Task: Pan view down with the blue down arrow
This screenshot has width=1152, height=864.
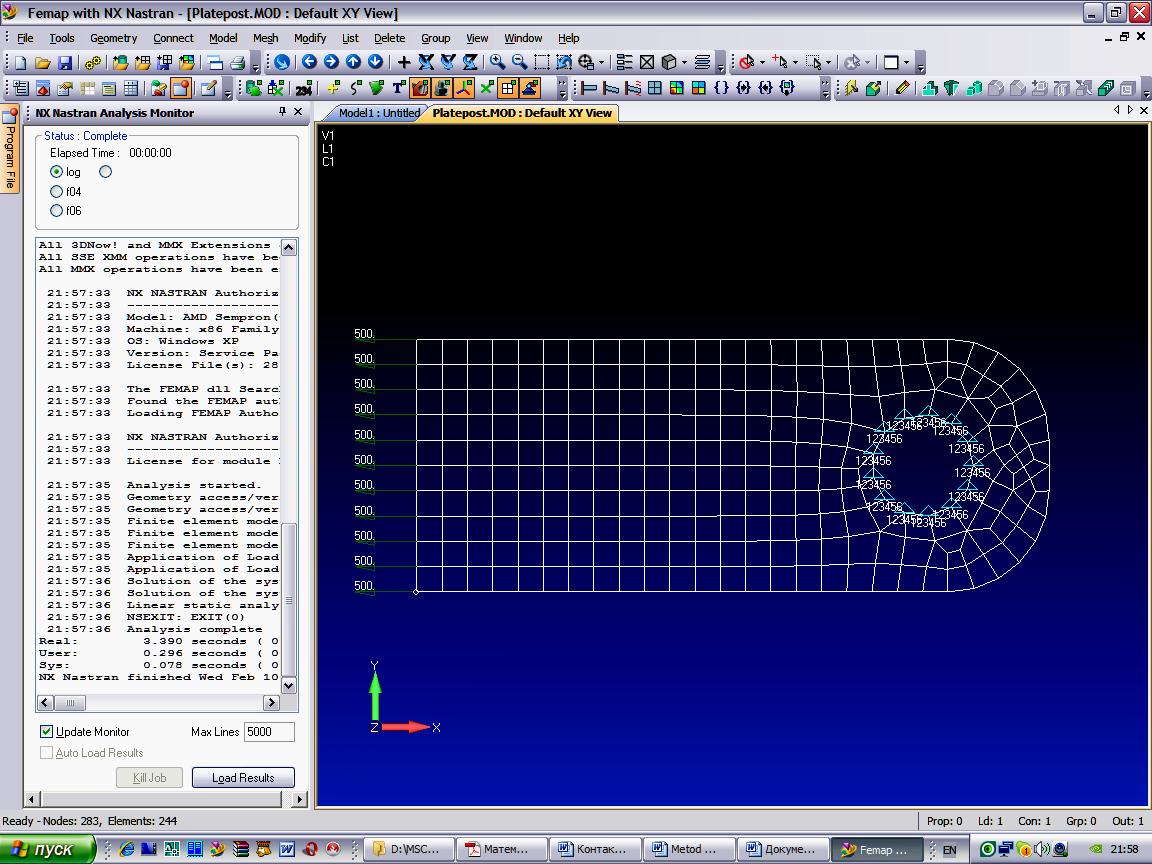Action: tap(375, 62)
